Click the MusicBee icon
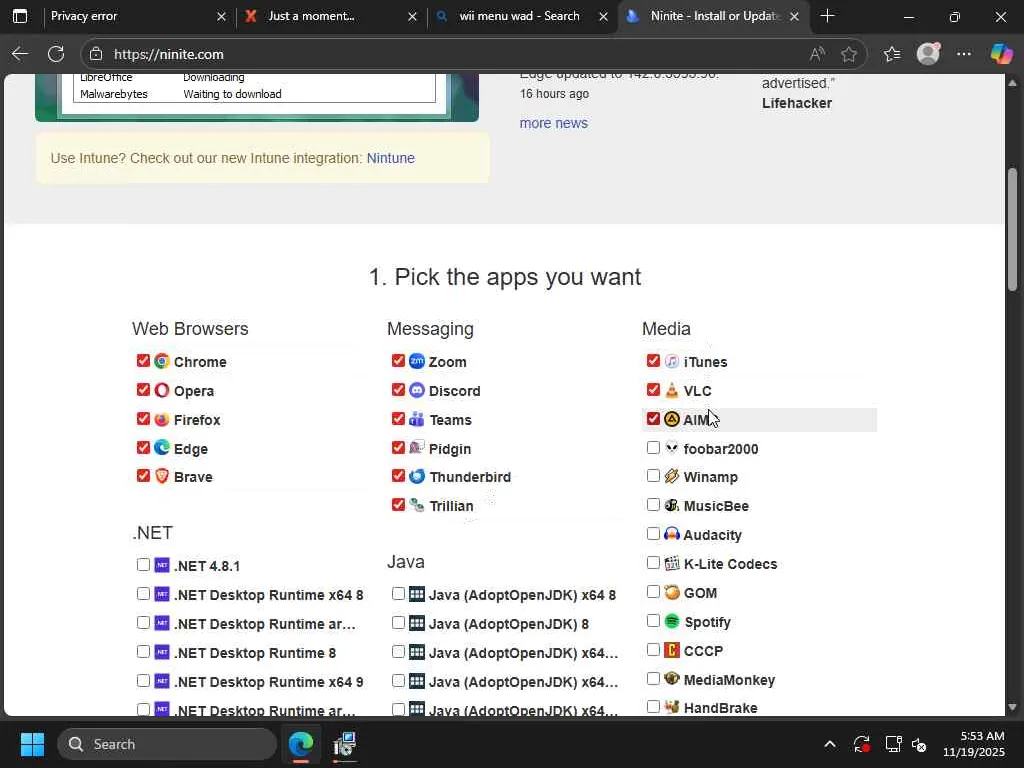1024x768 pixels. click(x=671, y=505)
